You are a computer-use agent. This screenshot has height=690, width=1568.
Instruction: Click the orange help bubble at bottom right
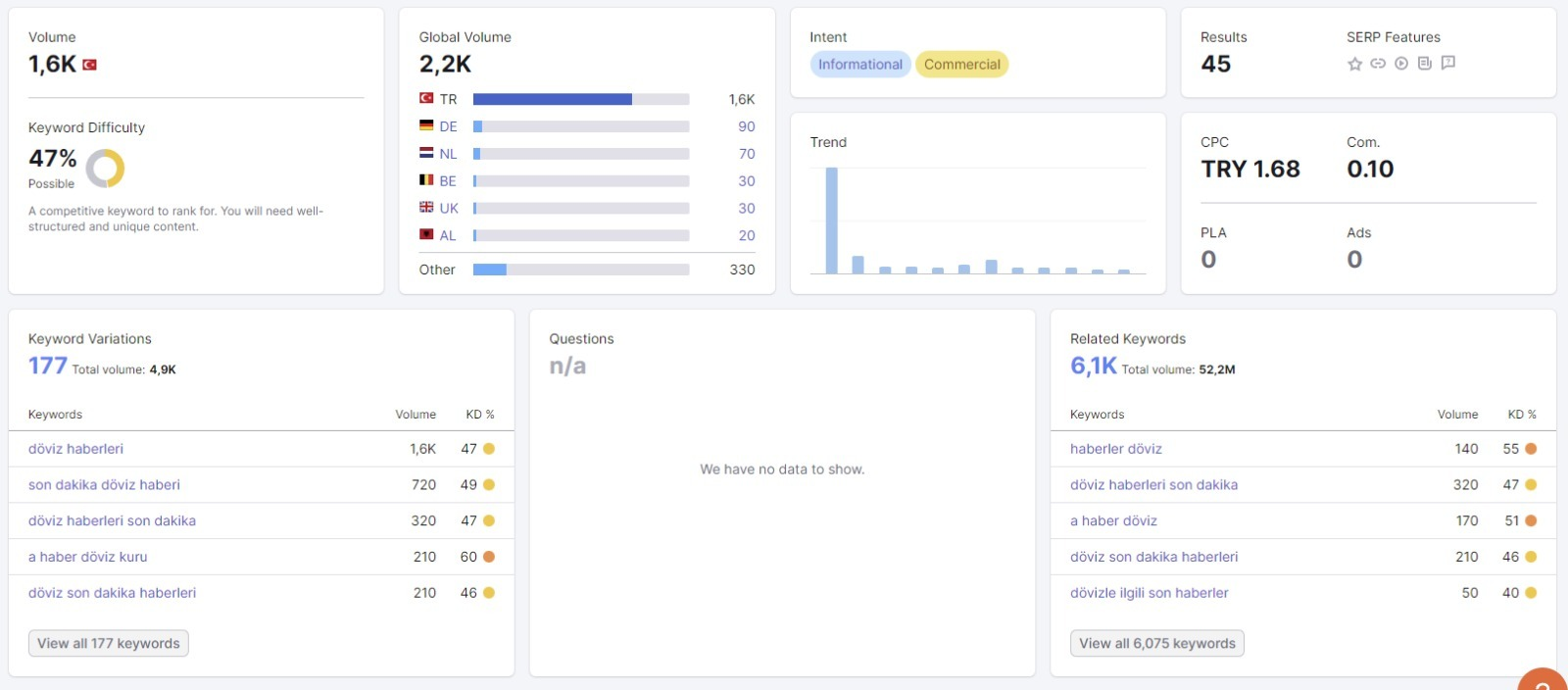(1543, 680)
